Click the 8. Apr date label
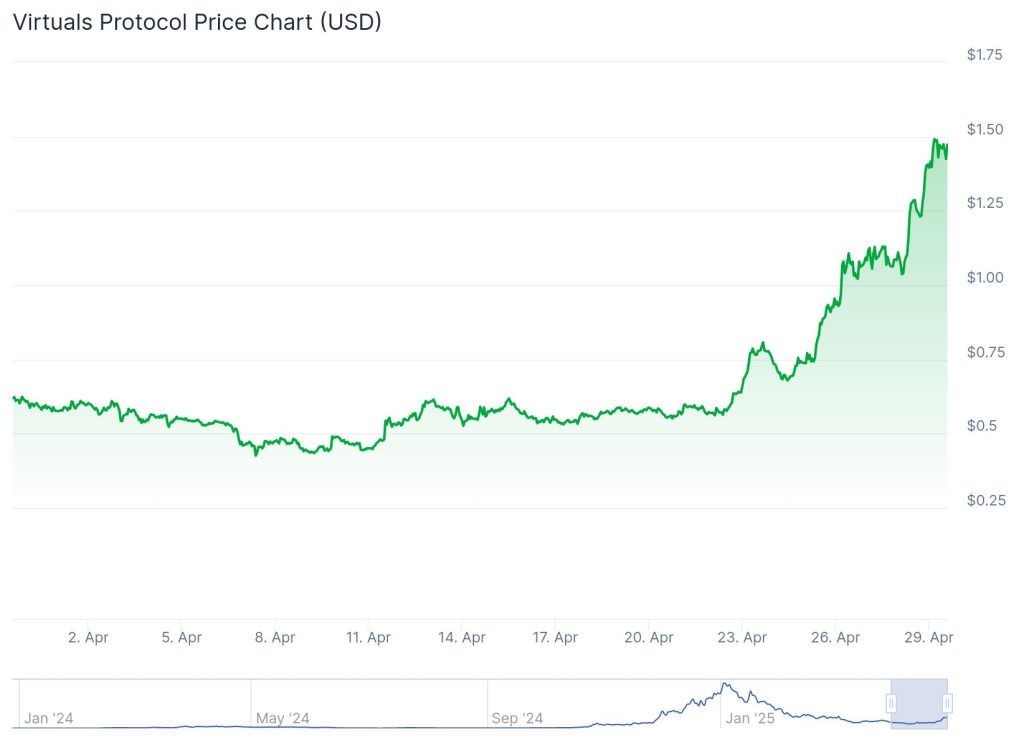Viewport: 1024px width, 747px height. coord(275,637)
